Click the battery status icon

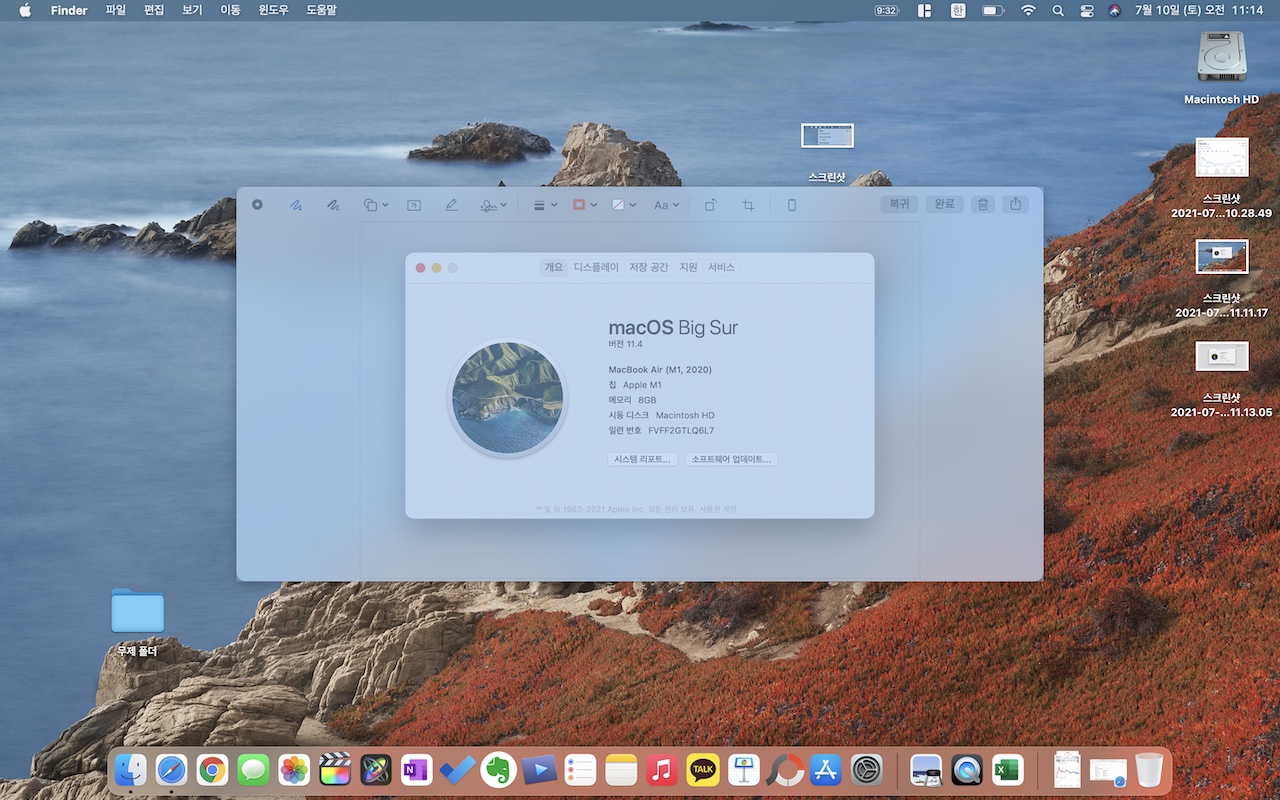pyautogui.click(x=992, y=10)
